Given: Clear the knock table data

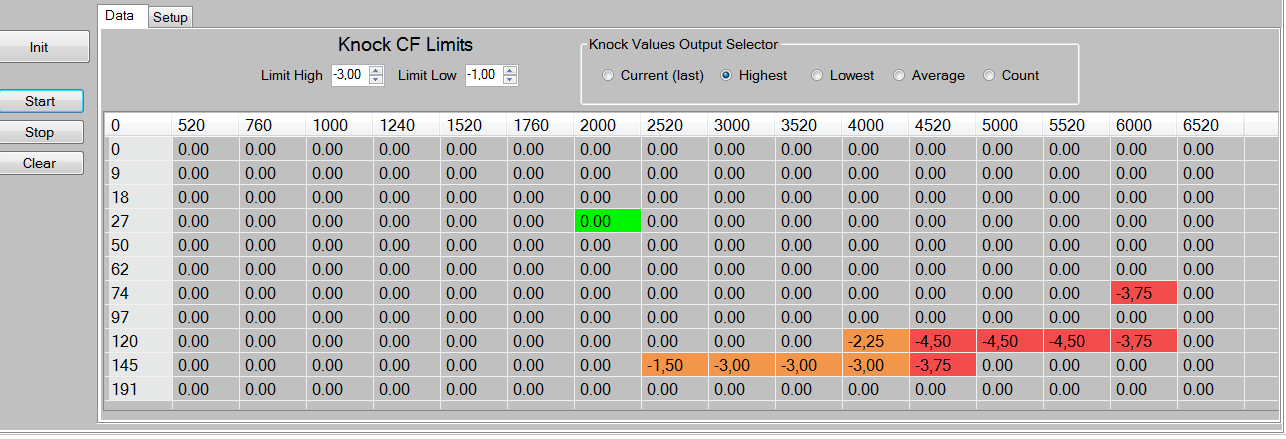Looking at the screenshot, I should 40,163.
